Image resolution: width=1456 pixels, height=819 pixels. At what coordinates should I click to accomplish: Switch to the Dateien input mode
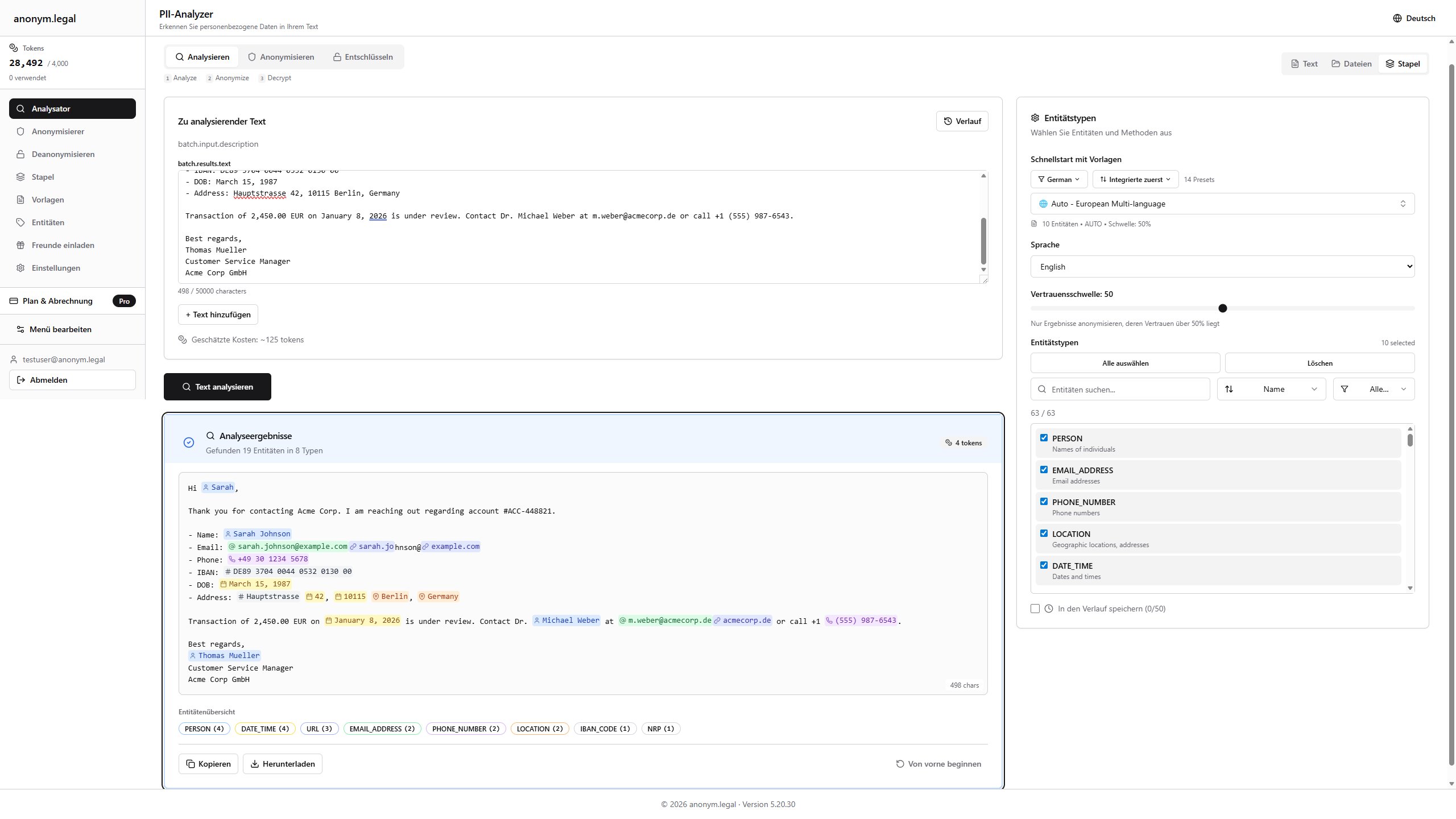tap(1352, 63)
